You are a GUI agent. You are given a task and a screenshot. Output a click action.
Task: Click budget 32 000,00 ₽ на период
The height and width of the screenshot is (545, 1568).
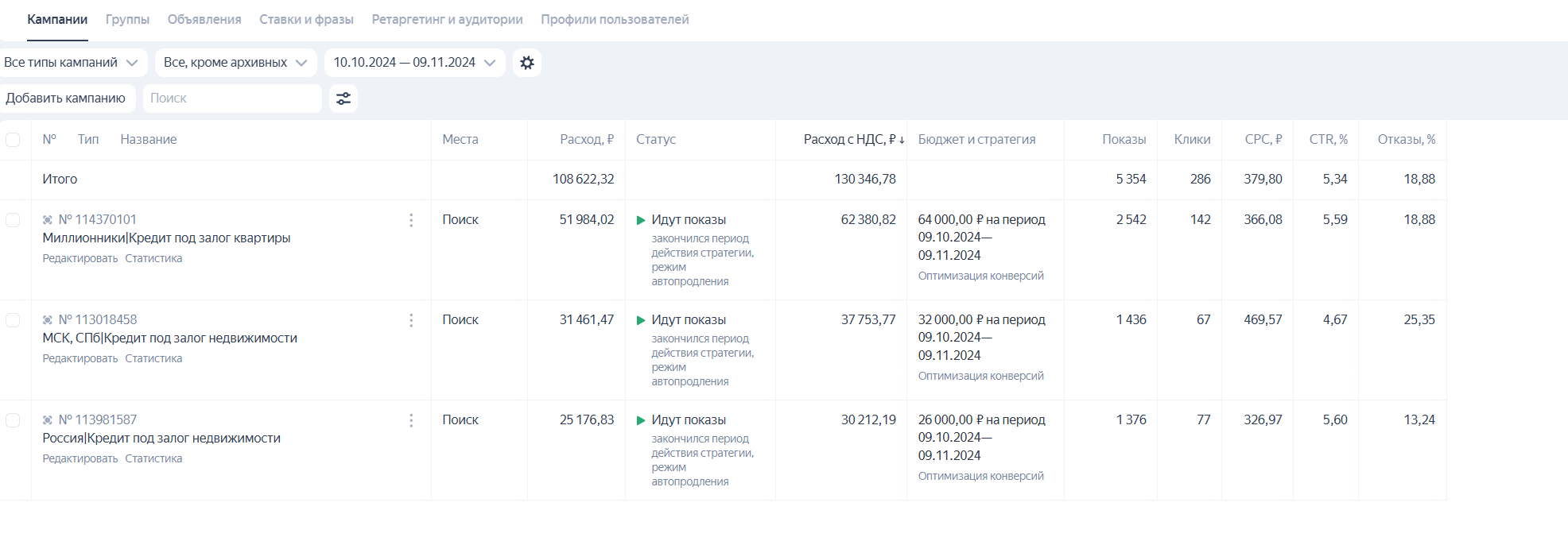click(x=982, y=320)
